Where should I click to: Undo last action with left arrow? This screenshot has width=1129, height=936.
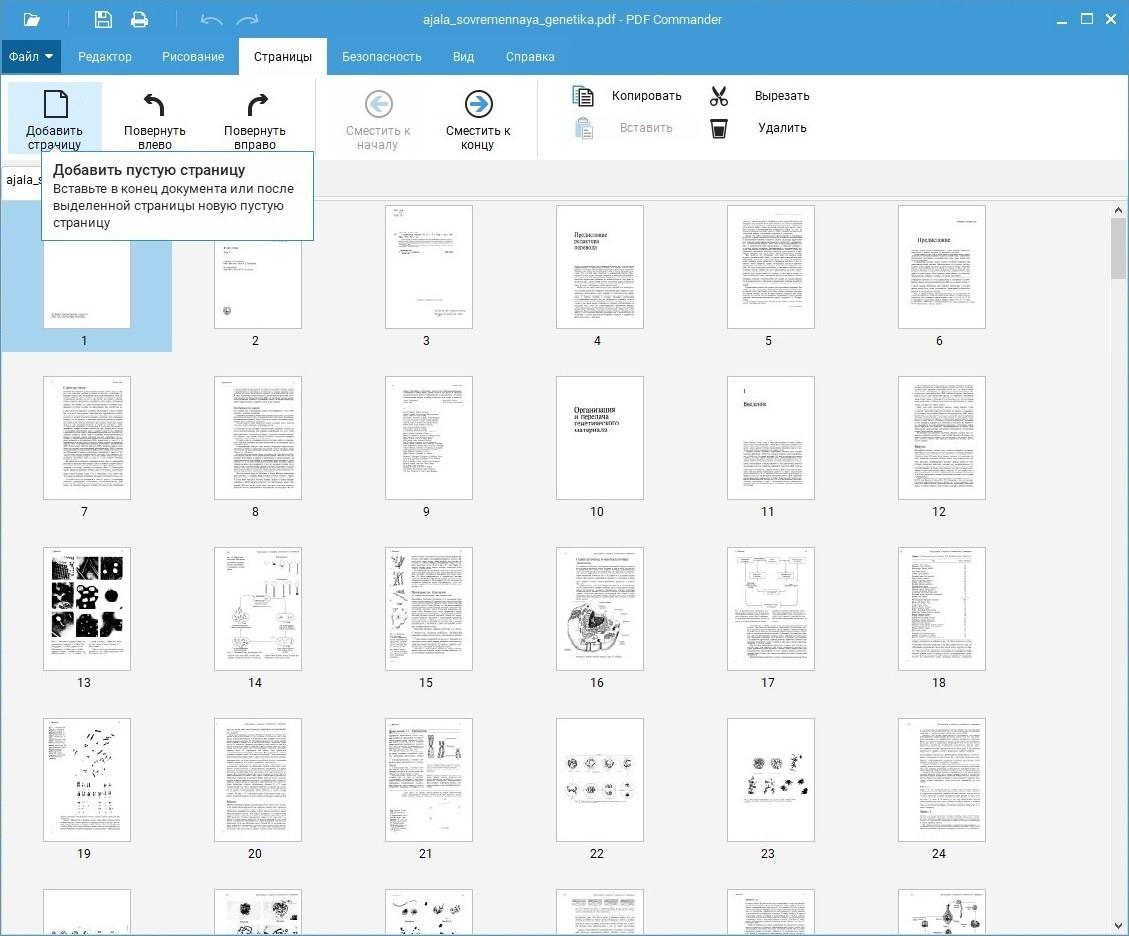point(211,19)
